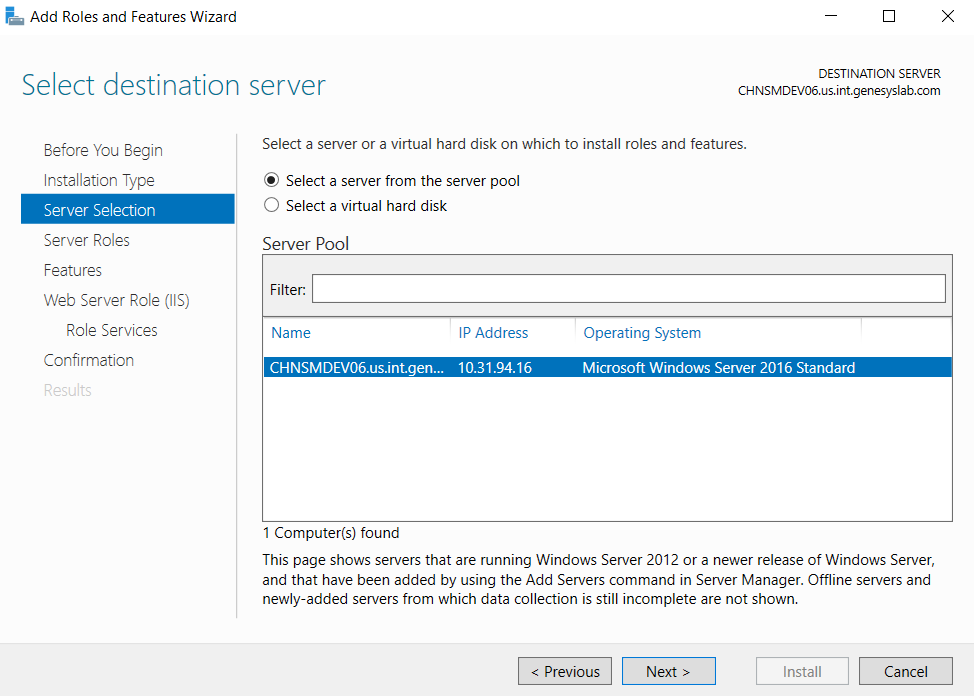Maximize the wizard window
Screen dimensions: 974x696
(889, 16)
